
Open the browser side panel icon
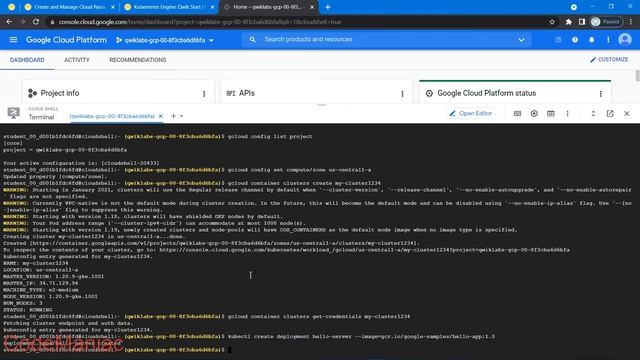582,22
